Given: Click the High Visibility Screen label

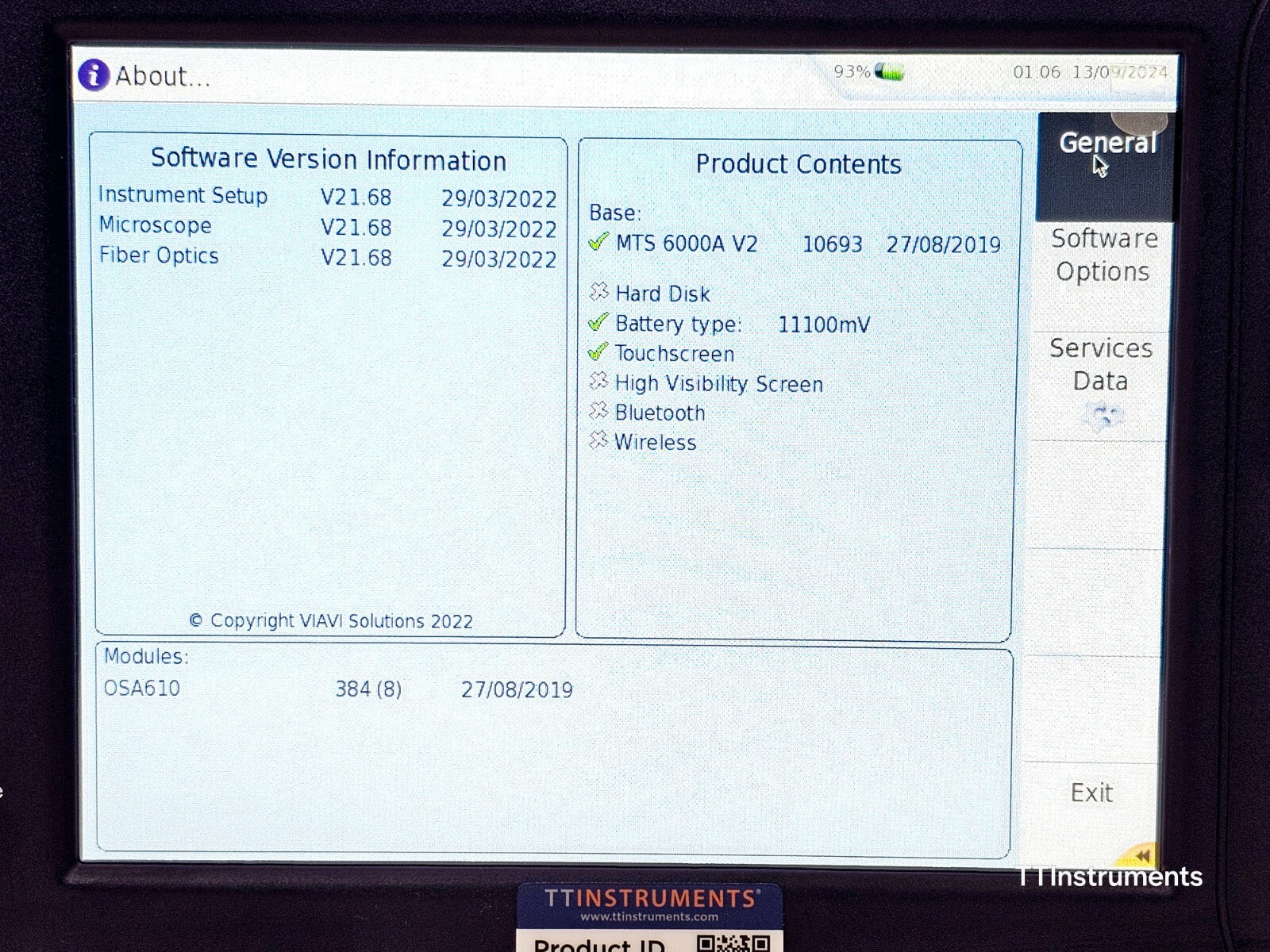Looking at the screenshot, I should [718, 384].
